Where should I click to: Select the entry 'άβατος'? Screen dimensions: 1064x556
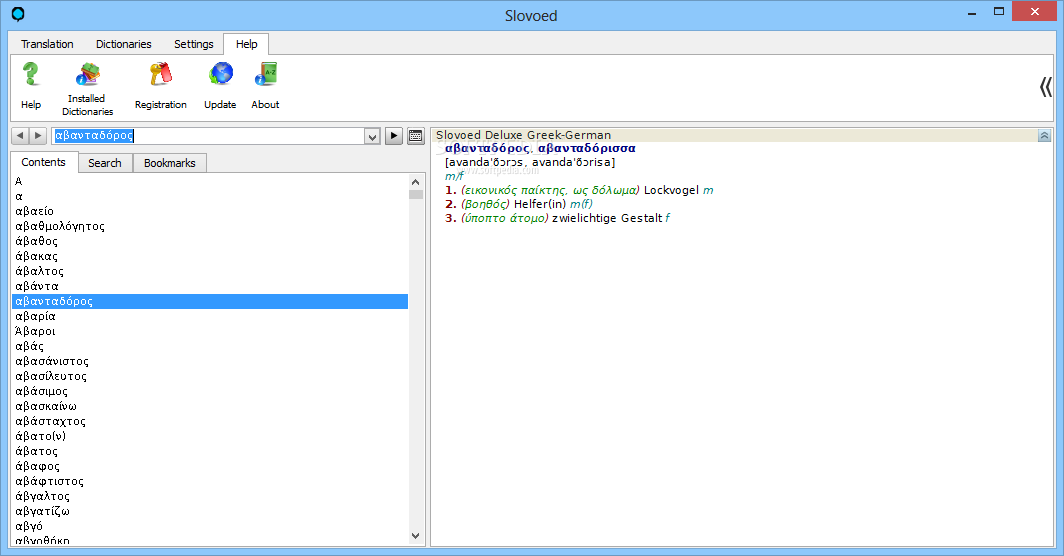pos(210,451)
